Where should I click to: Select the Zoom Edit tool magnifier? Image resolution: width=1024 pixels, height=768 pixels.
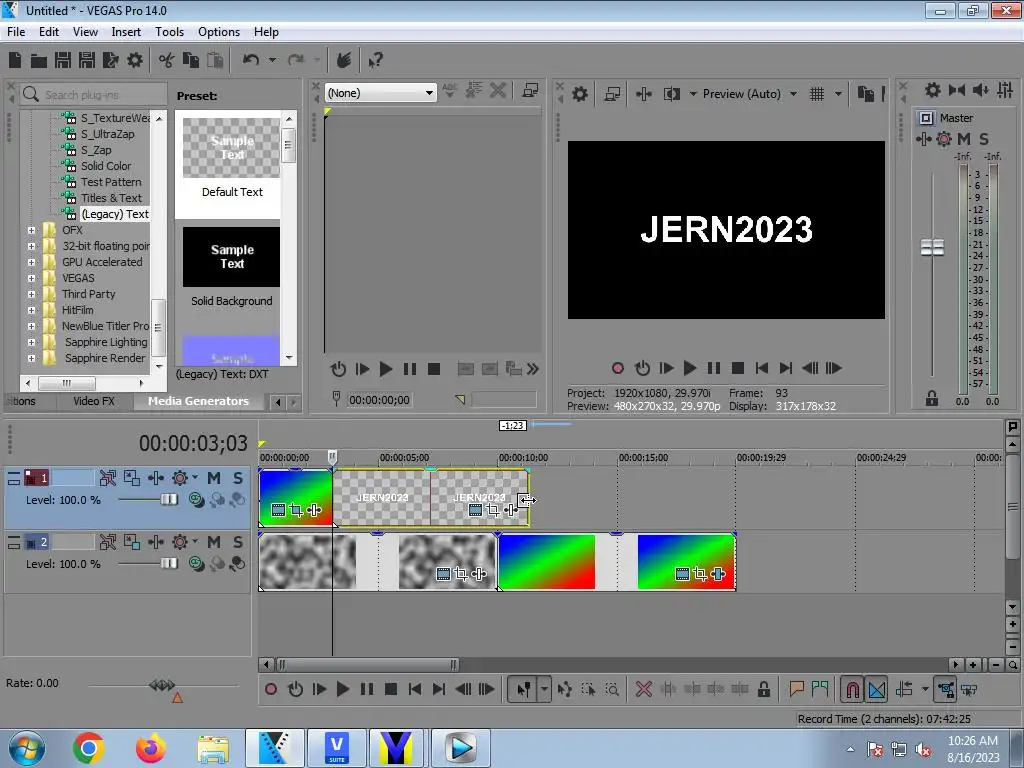click(x=613, y=690)
